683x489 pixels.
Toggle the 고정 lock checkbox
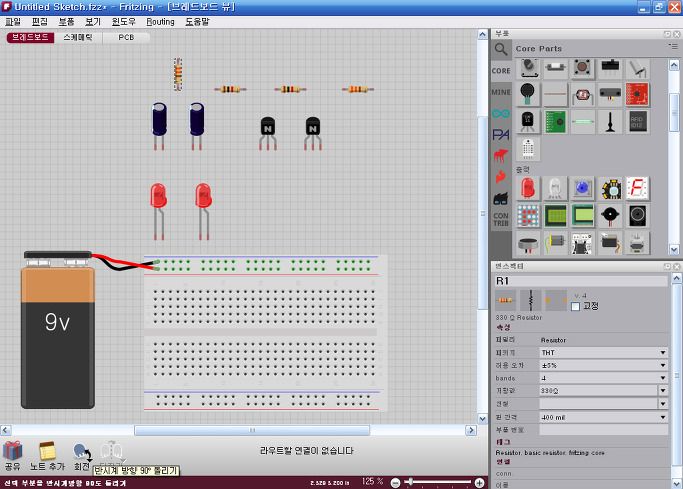575,307
